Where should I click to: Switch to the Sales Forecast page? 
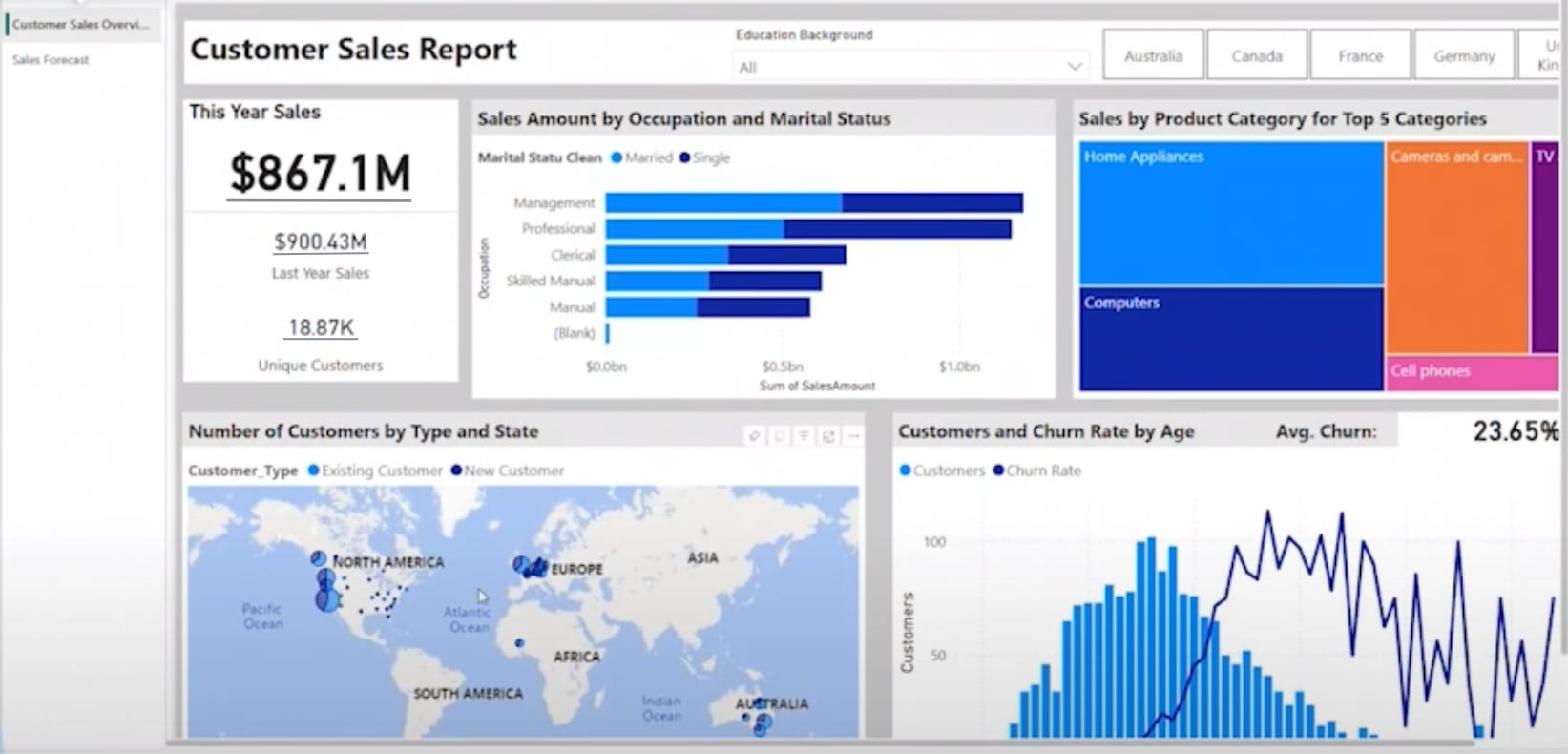click(51, 60)
